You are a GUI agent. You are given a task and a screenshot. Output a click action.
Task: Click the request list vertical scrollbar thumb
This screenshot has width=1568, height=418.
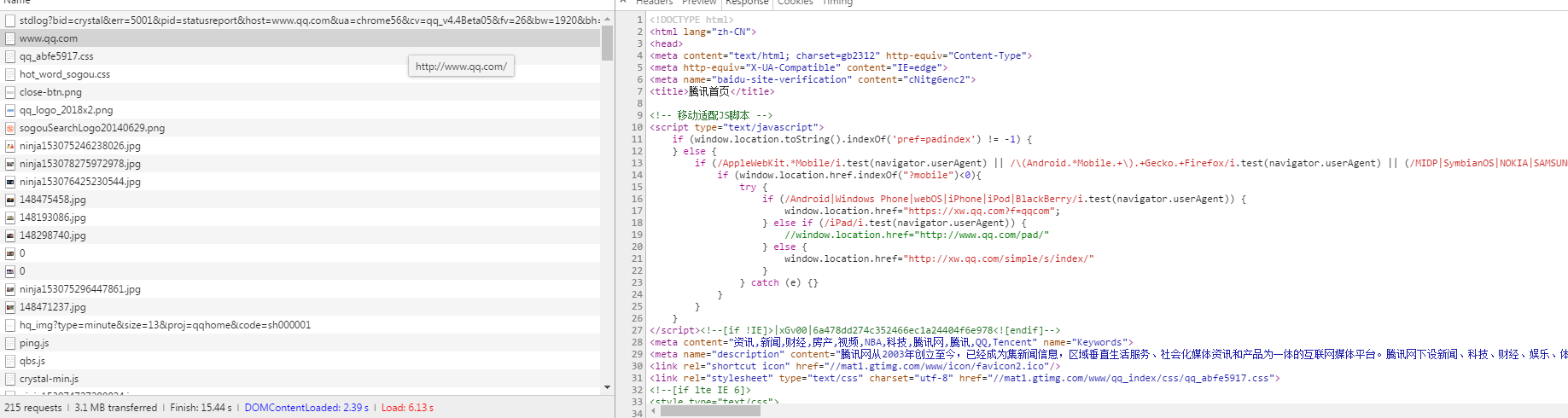coord(607,43)
